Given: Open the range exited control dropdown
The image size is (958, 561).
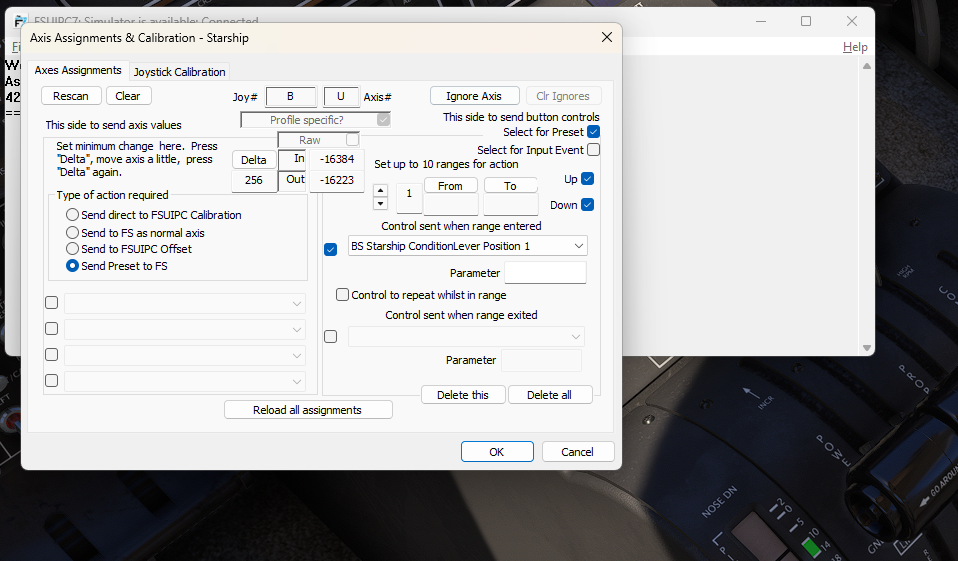Looking at the screenshot, I should coord(466,337).
